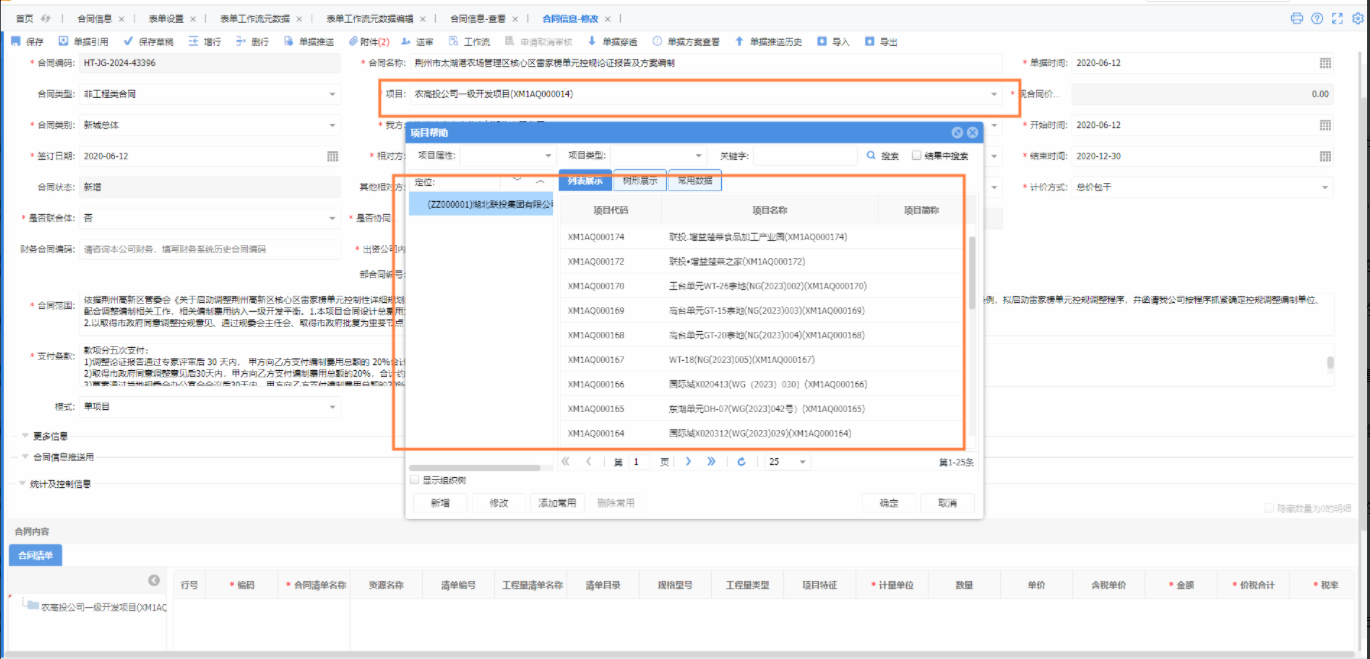The width and height of the screenshot is (1370, 659).
Task: Tick the 显示组织树 checkbox
Action: pos(415,480)
